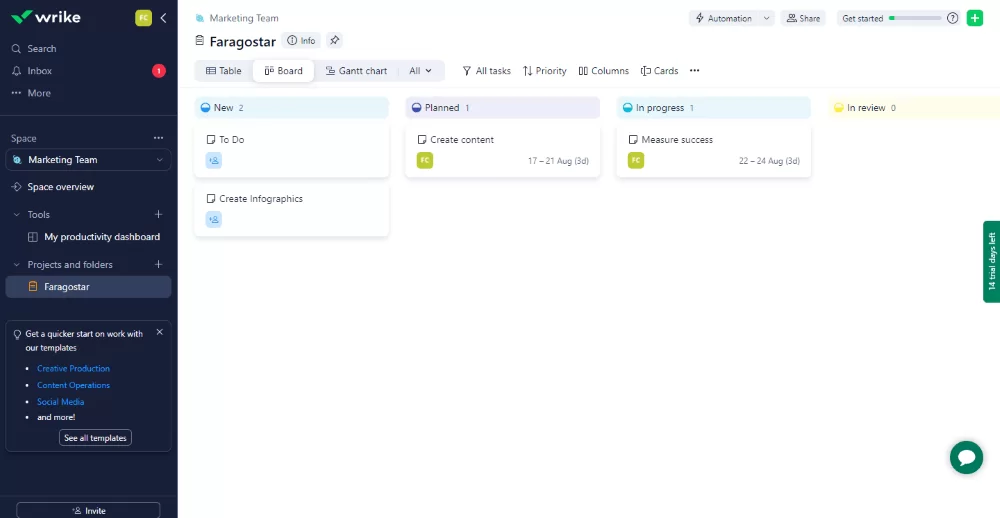Open the green plus create button
1000x518 pixels.
point(974,18)
